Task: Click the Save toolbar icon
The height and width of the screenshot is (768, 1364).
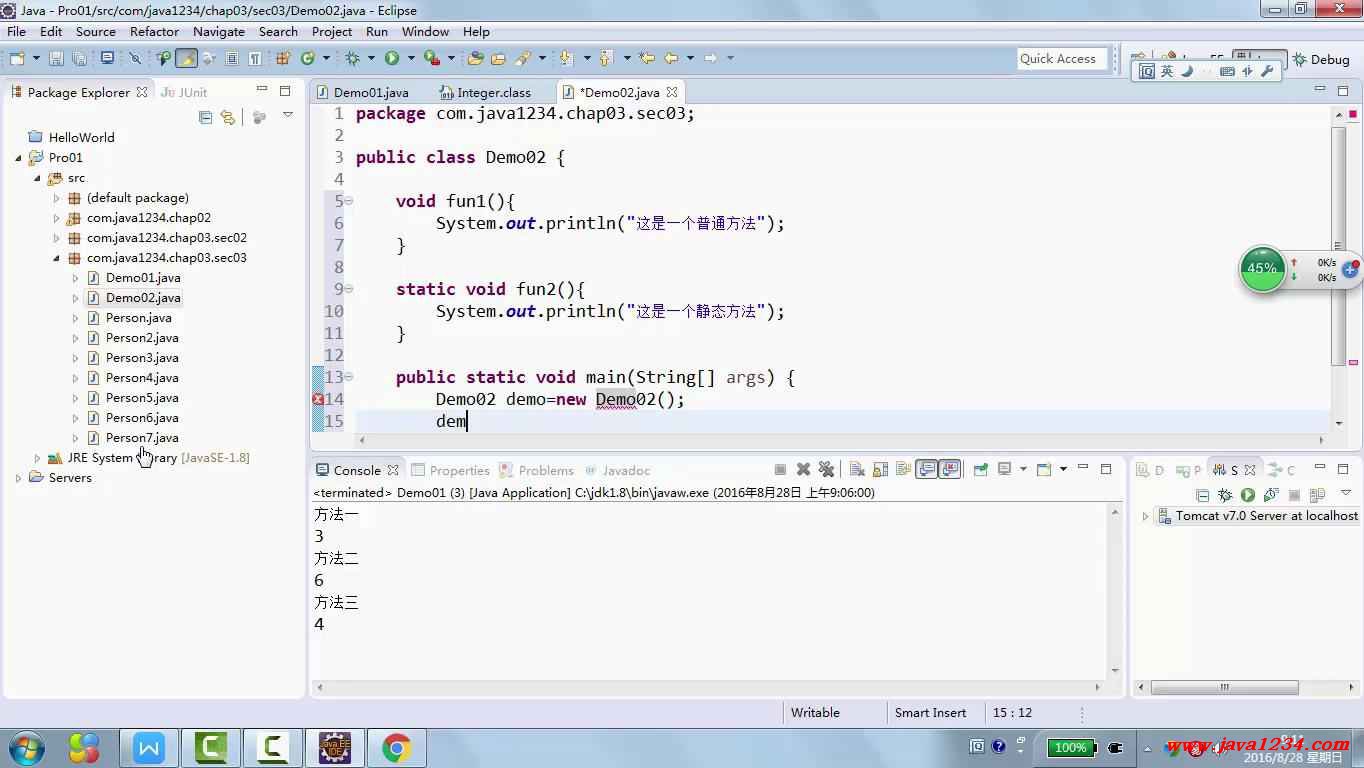Action: pyautogui.click(x=56, y=58)
